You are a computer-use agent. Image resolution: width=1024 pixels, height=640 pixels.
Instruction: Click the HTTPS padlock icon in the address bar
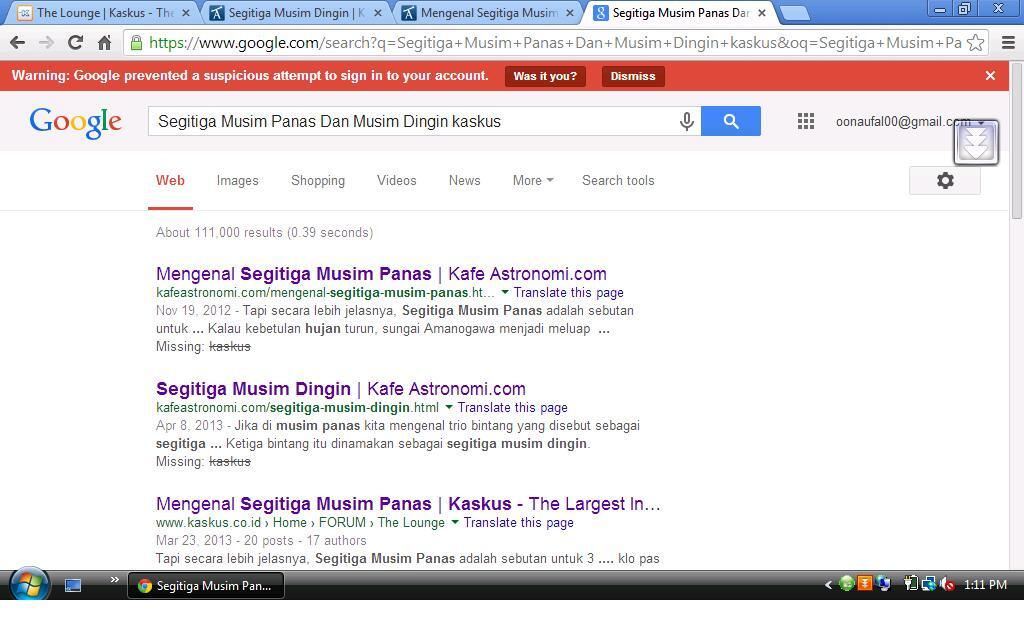click(x=136, y=44)
